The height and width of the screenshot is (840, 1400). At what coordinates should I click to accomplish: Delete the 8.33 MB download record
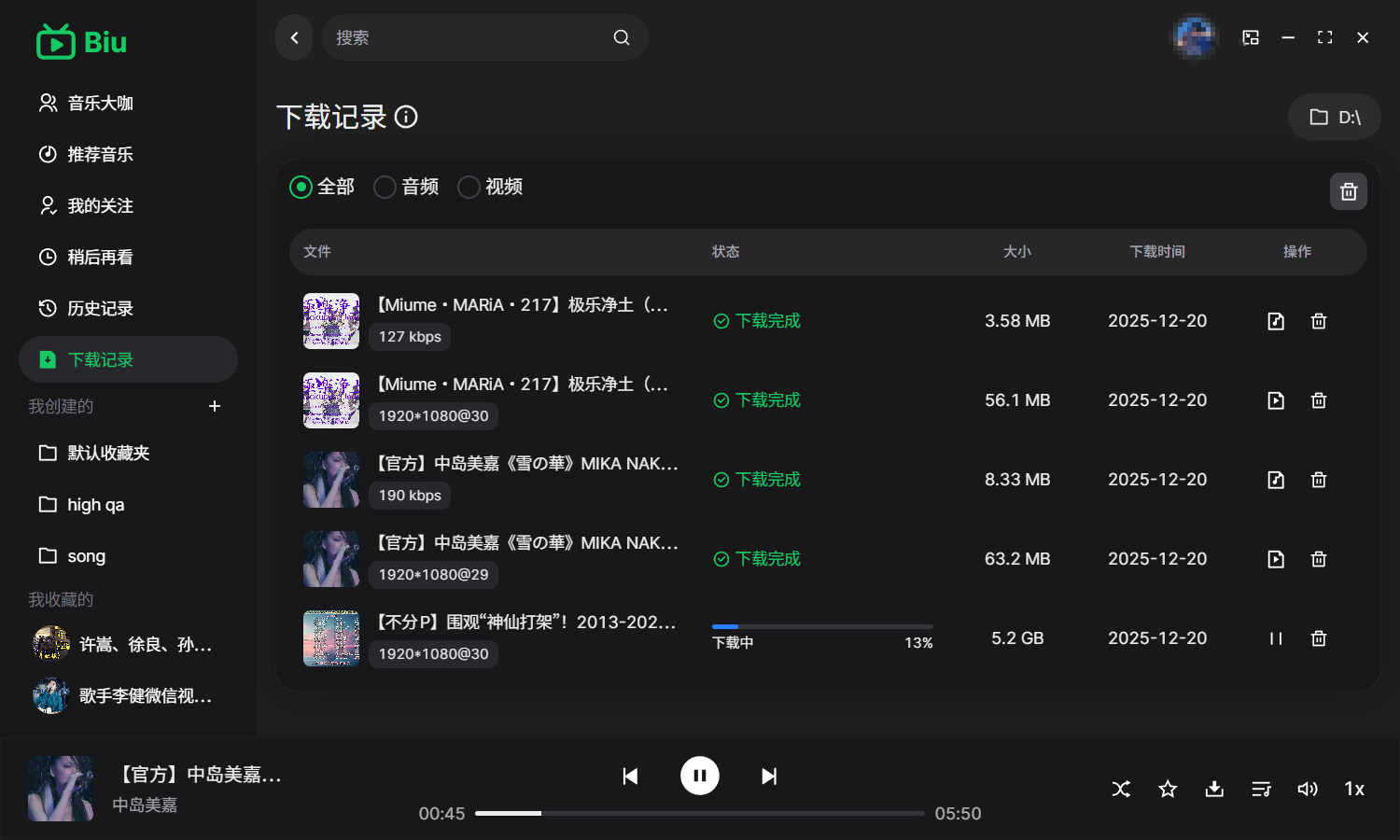pyautogui.click(x=1319, y=480)
